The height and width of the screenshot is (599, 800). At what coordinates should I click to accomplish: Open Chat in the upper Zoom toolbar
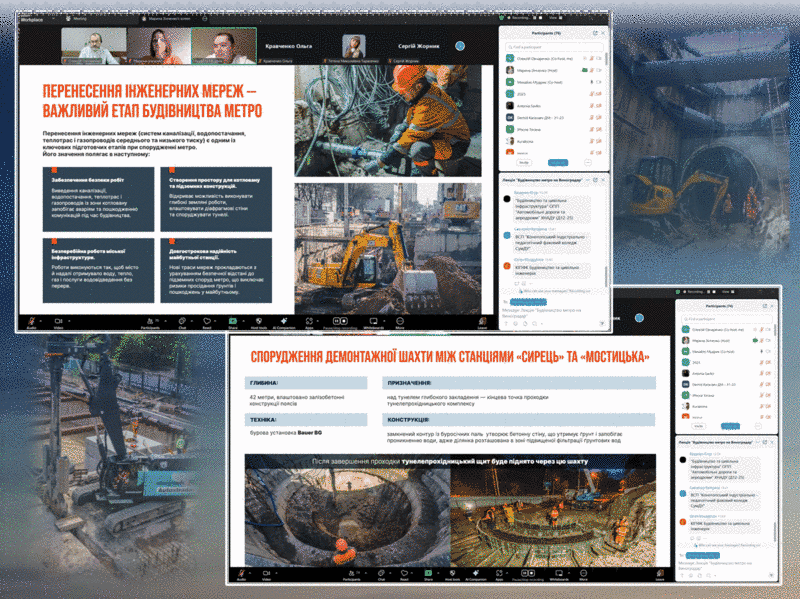182,322
